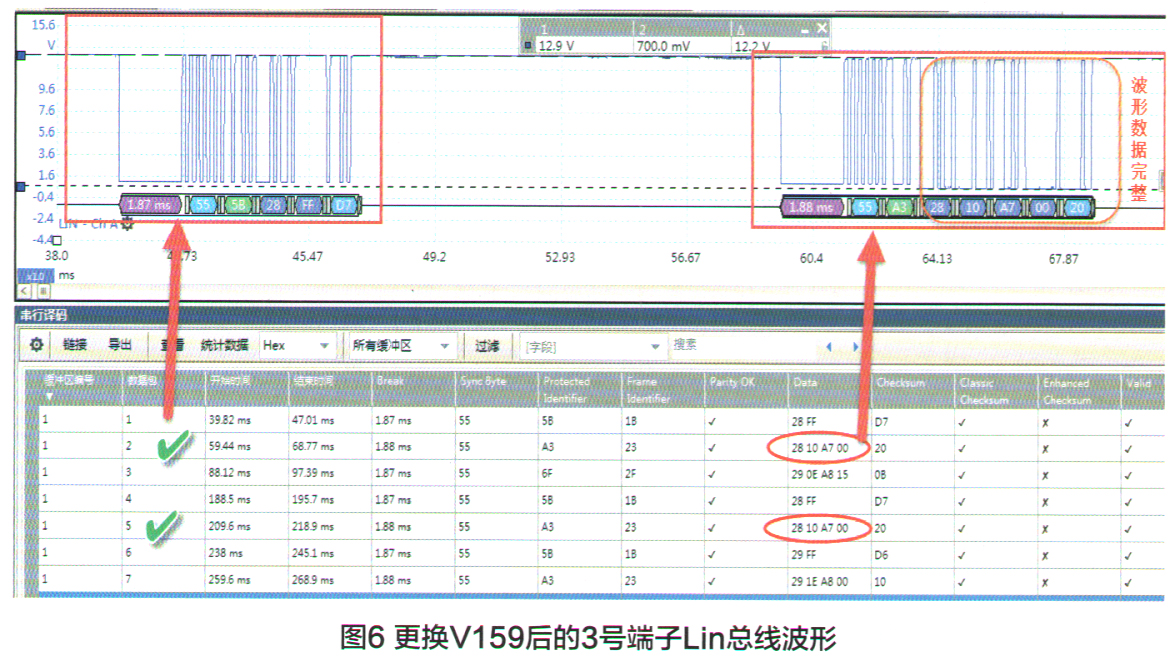Click the left scroll arrow below the waveform
This screenshot has height=660, width=1173.
pos(22,291)
